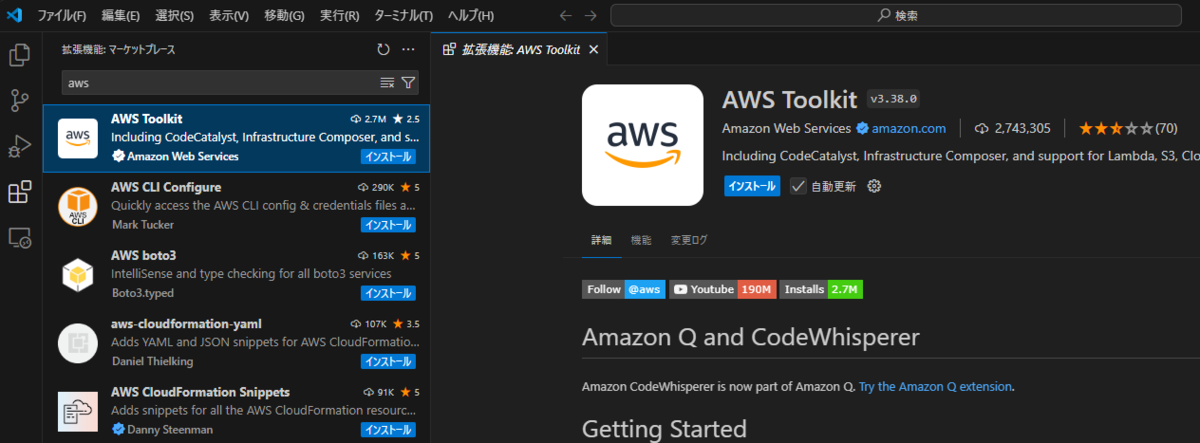Install the AWS boto3 extension
This screenshot has width=1200, height=443.
pyautogui.click(x=387, y=293)
